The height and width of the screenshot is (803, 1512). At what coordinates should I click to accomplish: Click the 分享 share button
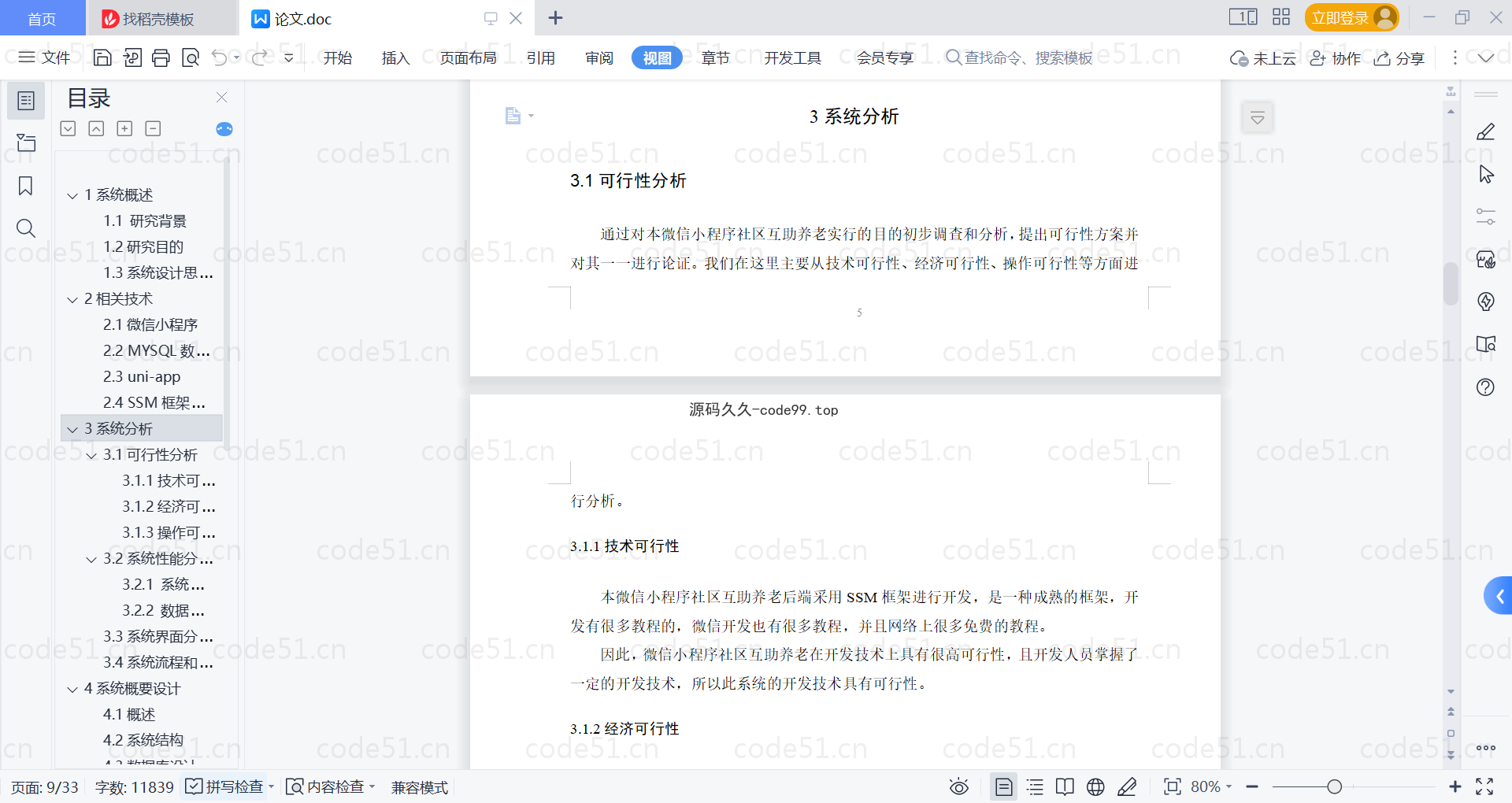pyautogui.click(x=1399, y=58)
